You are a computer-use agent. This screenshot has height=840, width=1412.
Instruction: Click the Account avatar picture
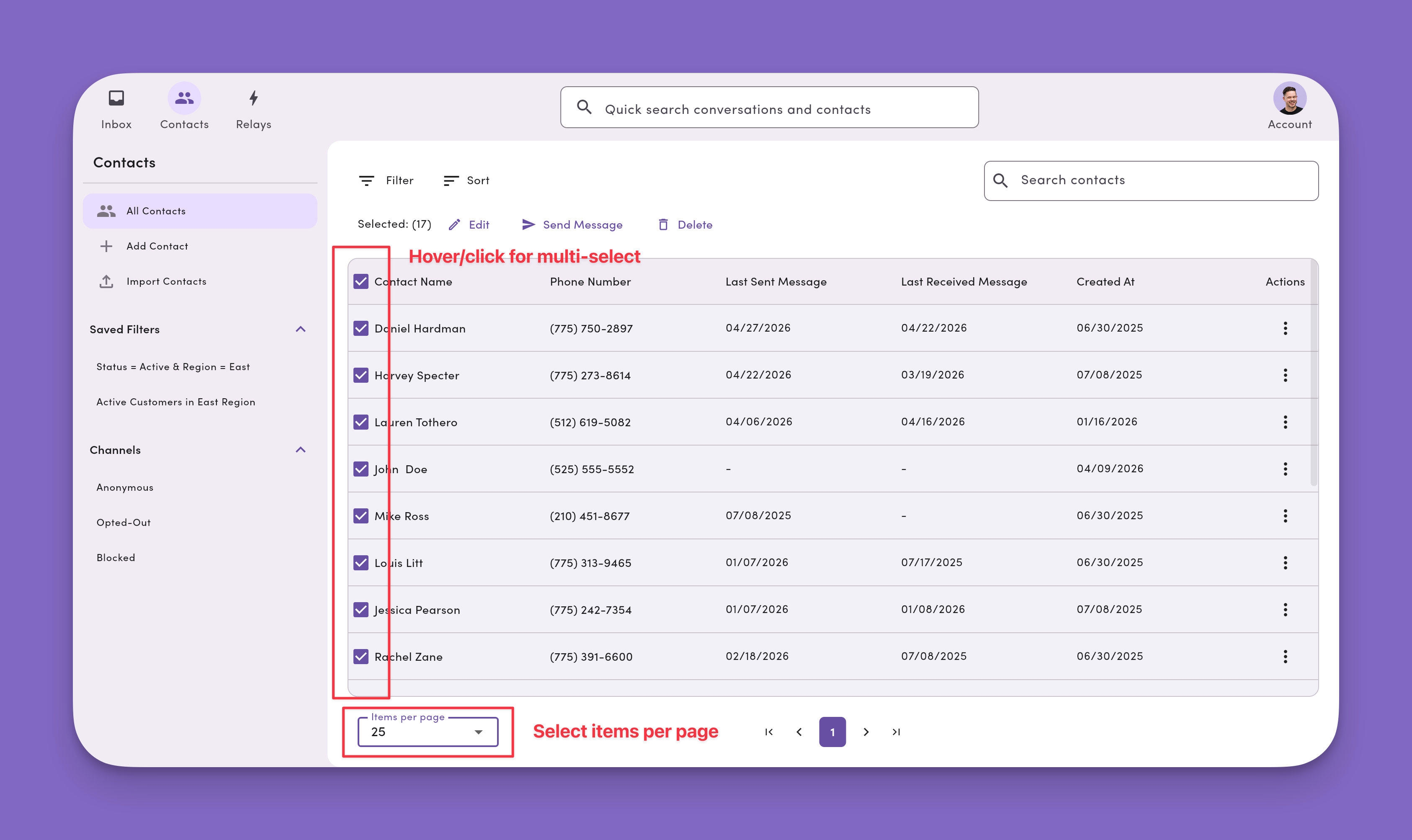coord(1289,98)
